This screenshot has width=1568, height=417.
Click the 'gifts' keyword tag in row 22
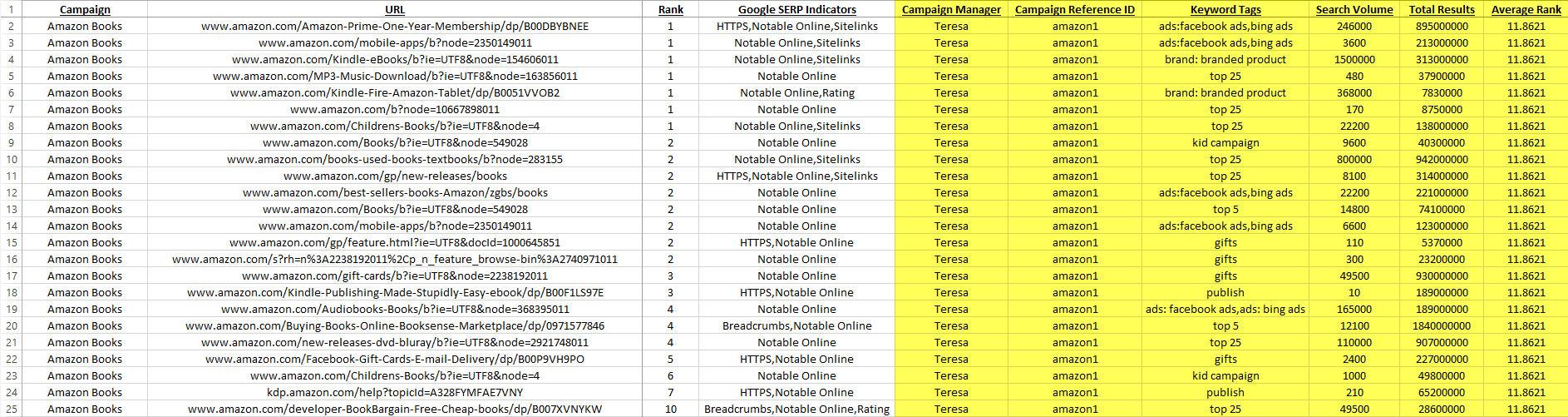point(1225,359)
